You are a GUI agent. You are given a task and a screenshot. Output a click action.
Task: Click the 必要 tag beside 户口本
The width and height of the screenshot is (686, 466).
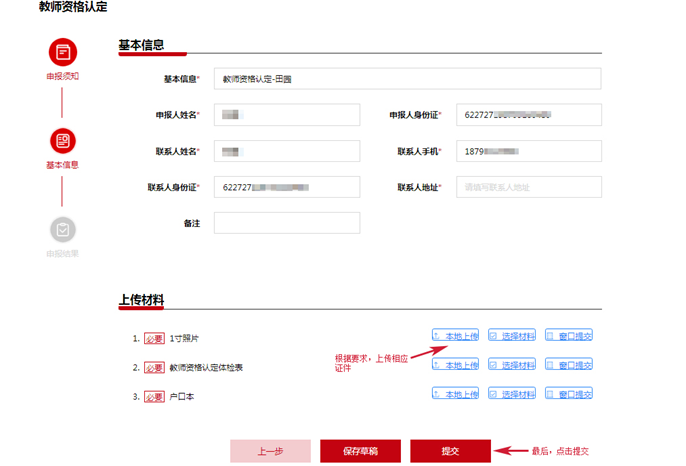tap(154, 396)
